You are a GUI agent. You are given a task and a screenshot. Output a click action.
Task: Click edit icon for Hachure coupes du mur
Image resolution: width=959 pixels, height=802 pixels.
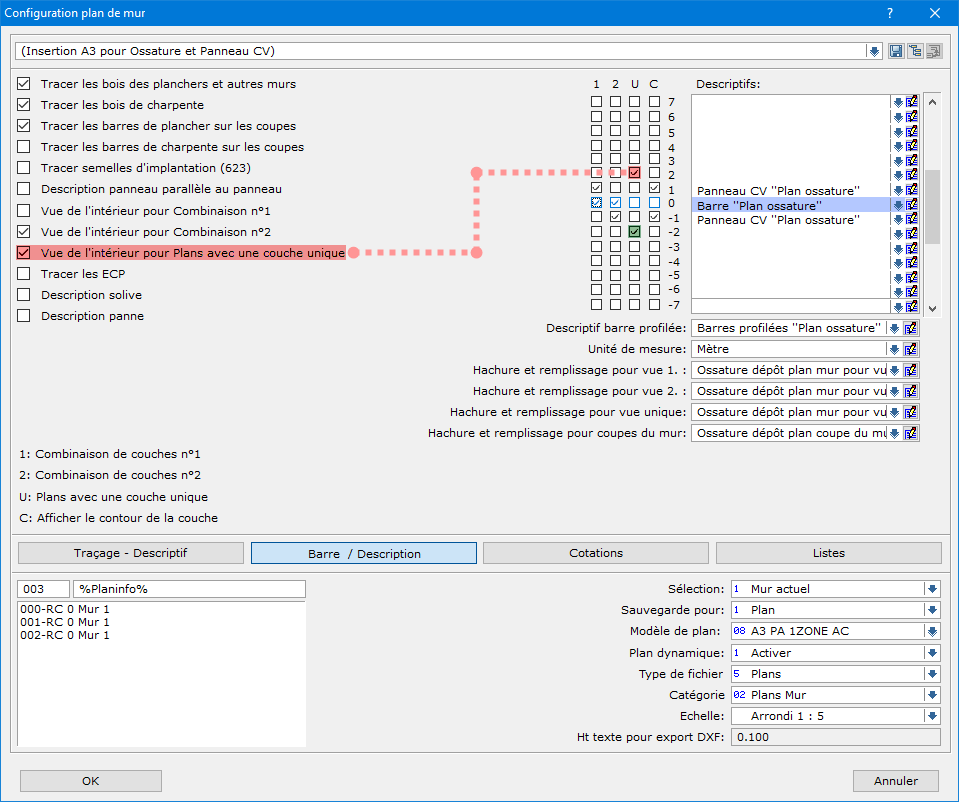click(x=912, y=433)
